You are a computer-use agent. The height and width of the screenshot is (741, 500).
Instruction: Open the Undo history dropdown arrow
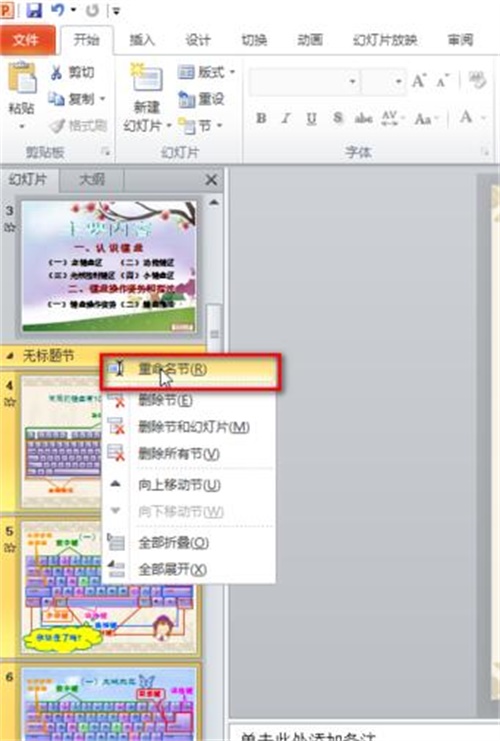(74, 10)
